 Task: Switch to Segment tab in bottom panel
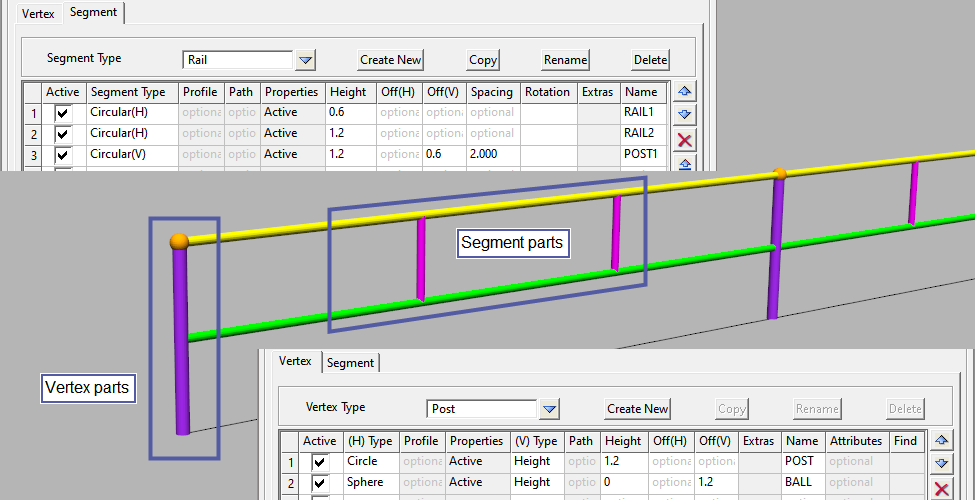tap(350, 363)
